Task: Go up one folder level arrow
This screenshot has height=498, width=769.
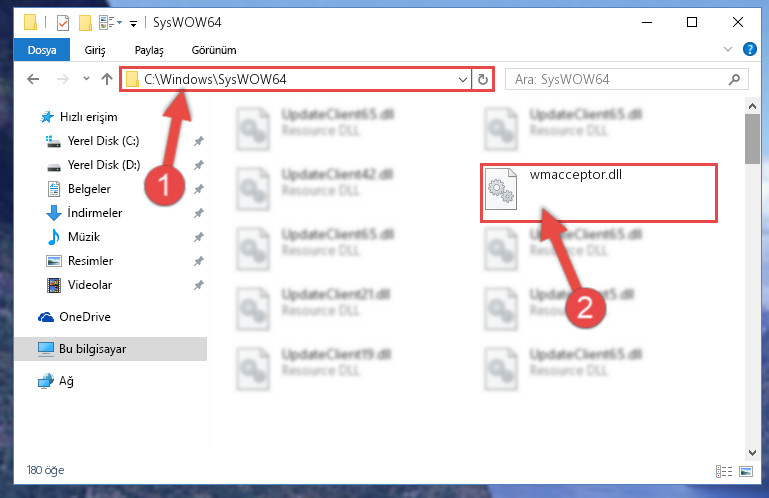Action: (x=106, y=79)
